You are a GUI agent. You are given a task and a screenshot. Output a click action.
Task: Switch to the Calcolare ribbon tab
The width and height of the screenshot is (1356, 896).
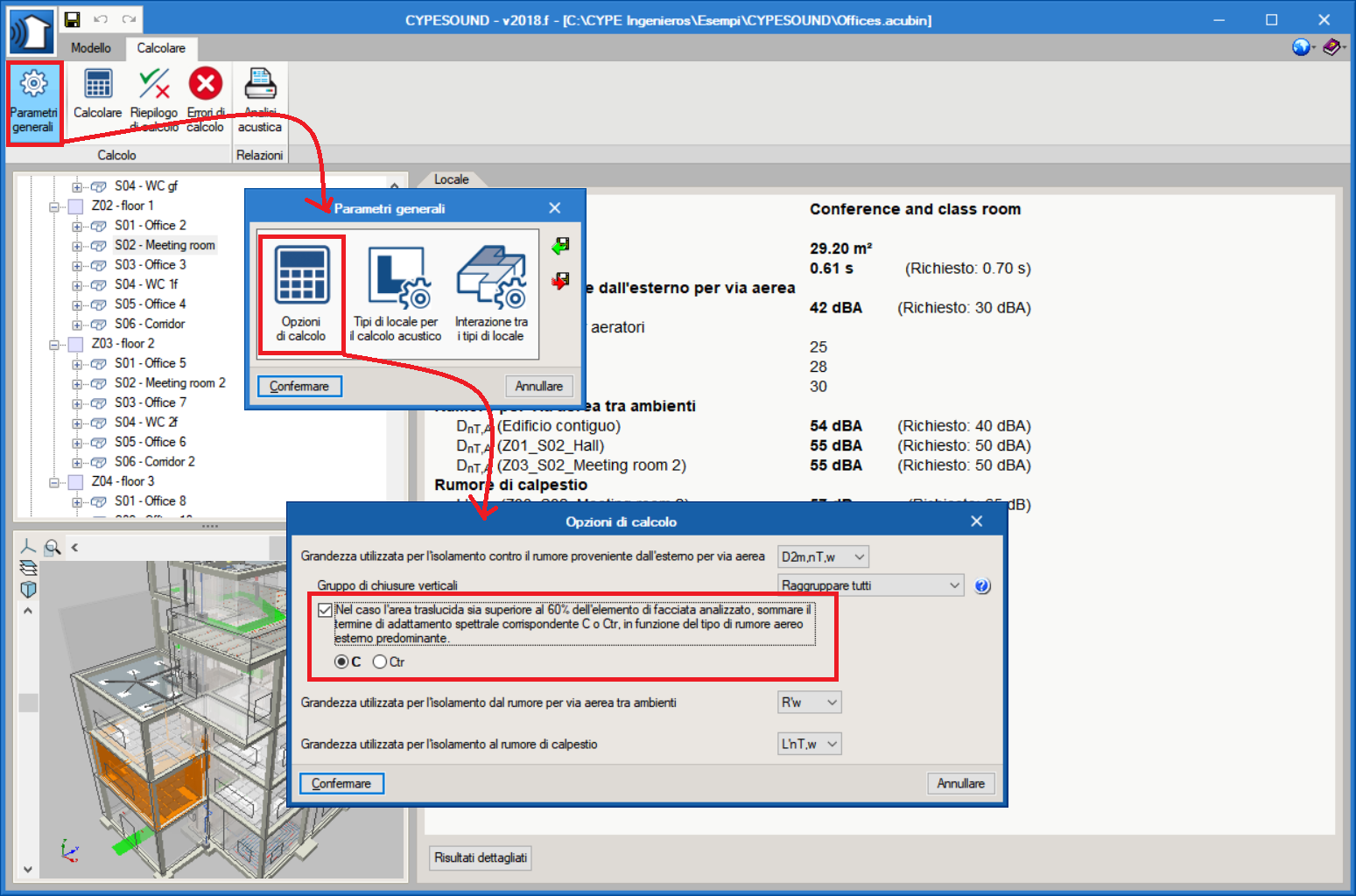coord(161,48)
